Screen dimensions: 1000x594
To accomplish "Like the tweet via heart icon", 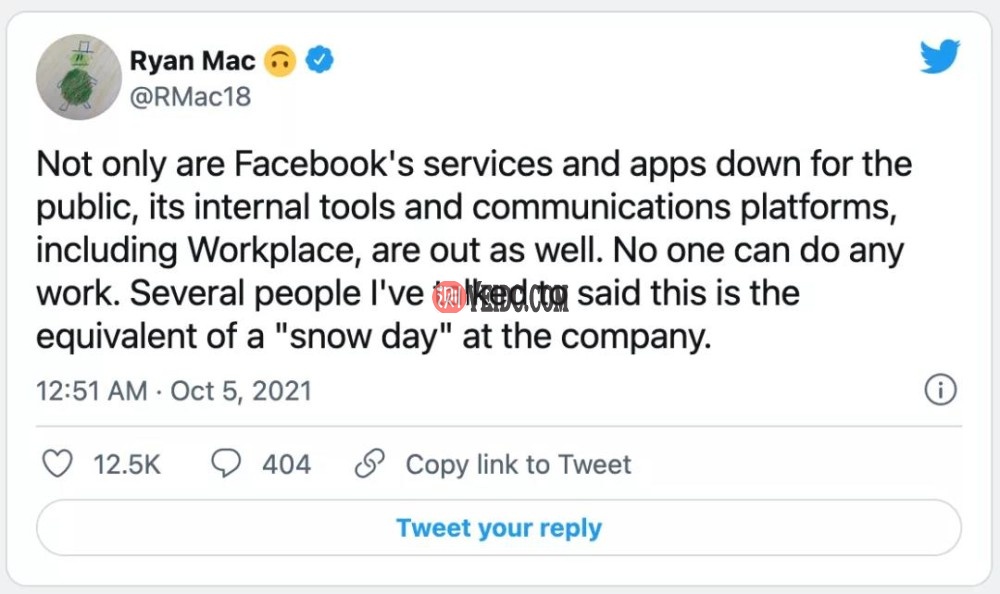I will (57, 463).
